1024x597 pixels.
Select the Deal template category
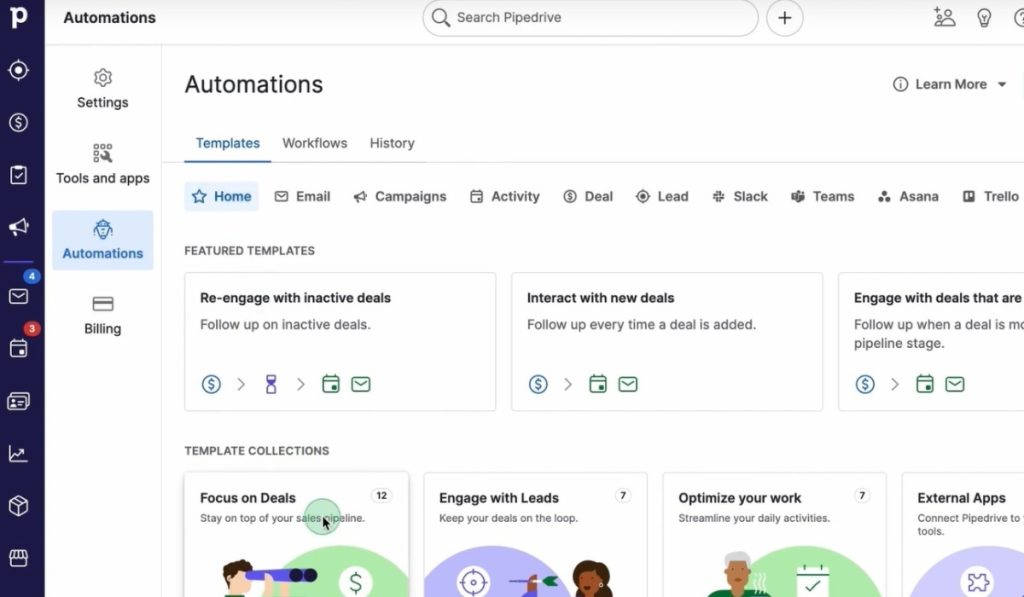pos(588,197)
